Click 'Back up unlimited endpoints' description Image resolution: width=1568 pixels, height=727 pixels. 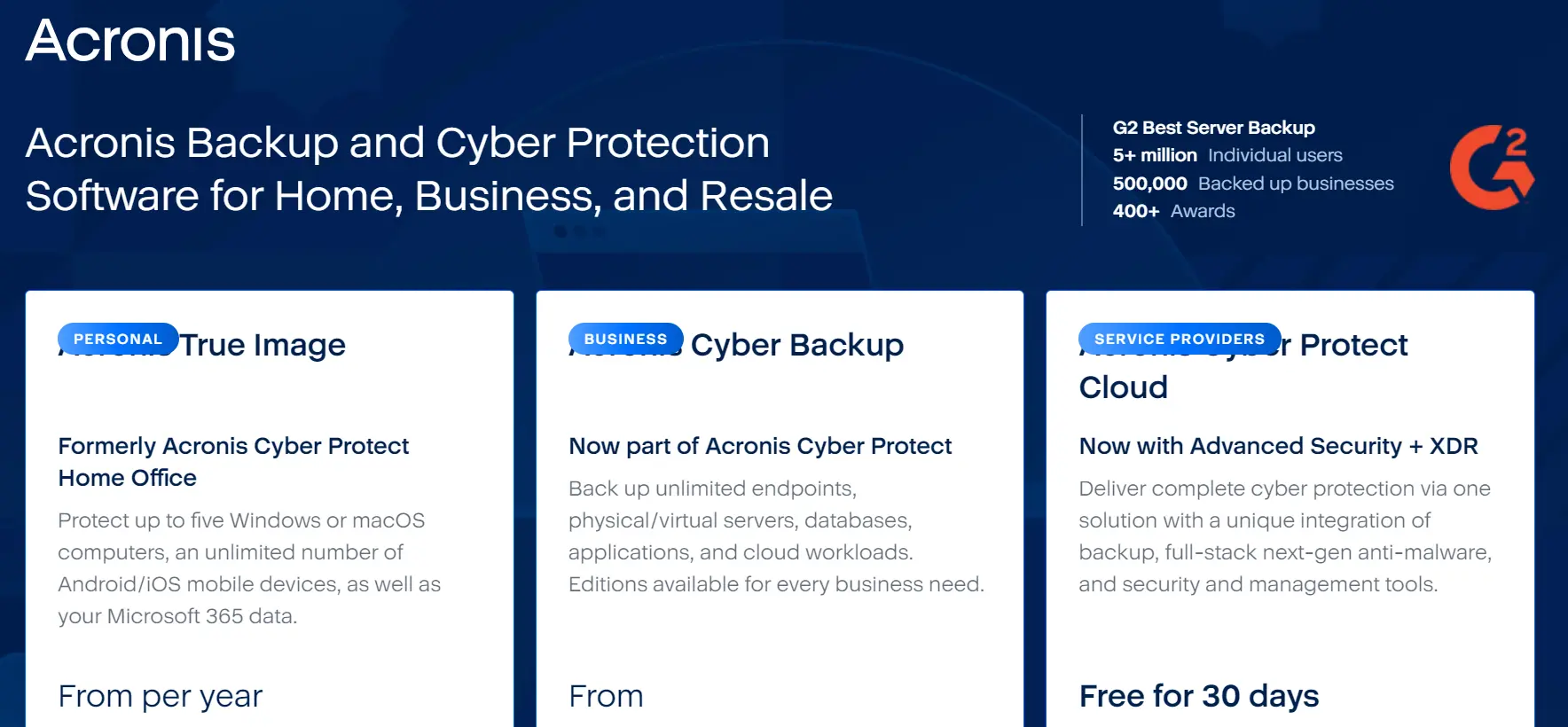click(776, 536)
